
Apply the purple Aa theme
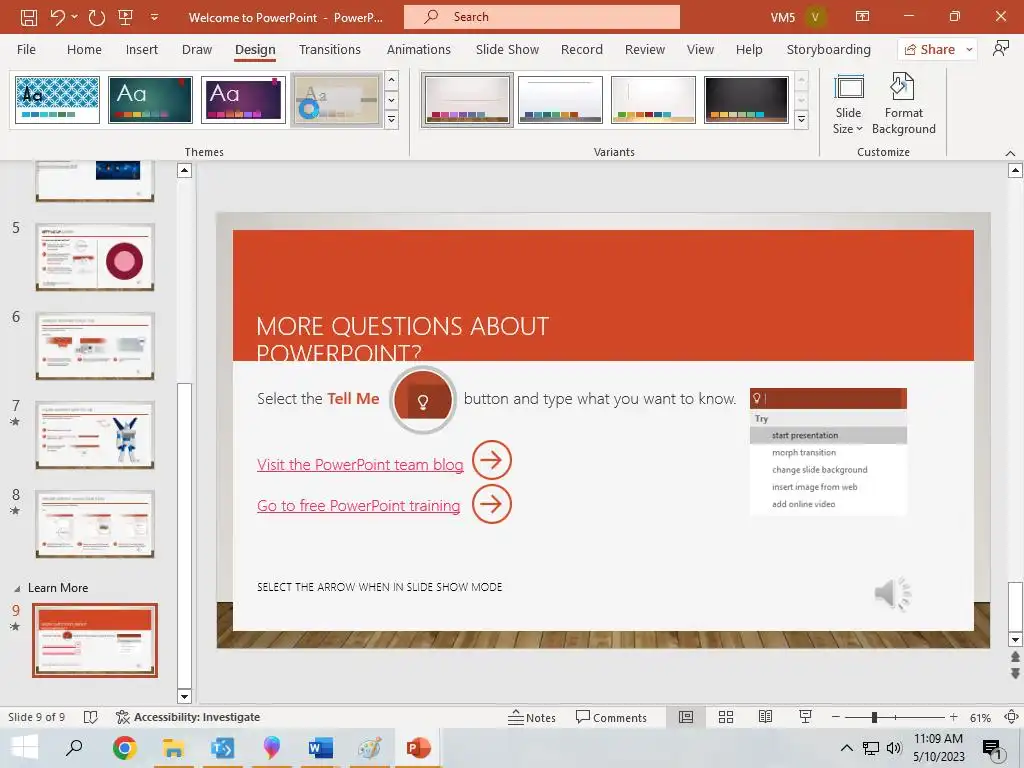(x=243, y=100)
